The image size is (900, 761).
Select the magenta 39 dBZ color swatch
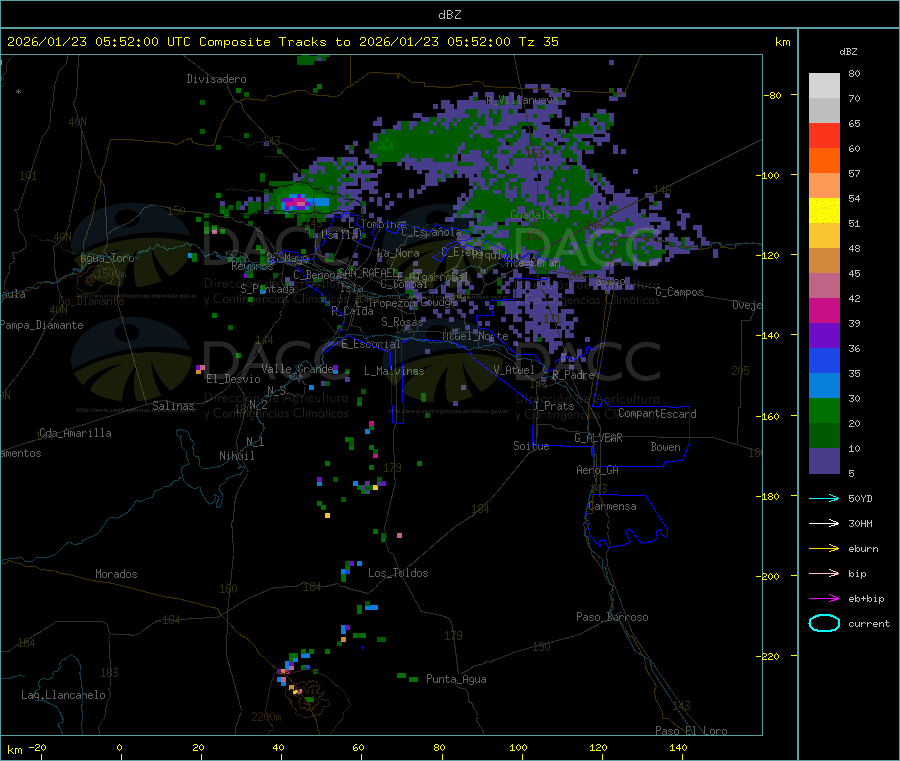(824, 310)
